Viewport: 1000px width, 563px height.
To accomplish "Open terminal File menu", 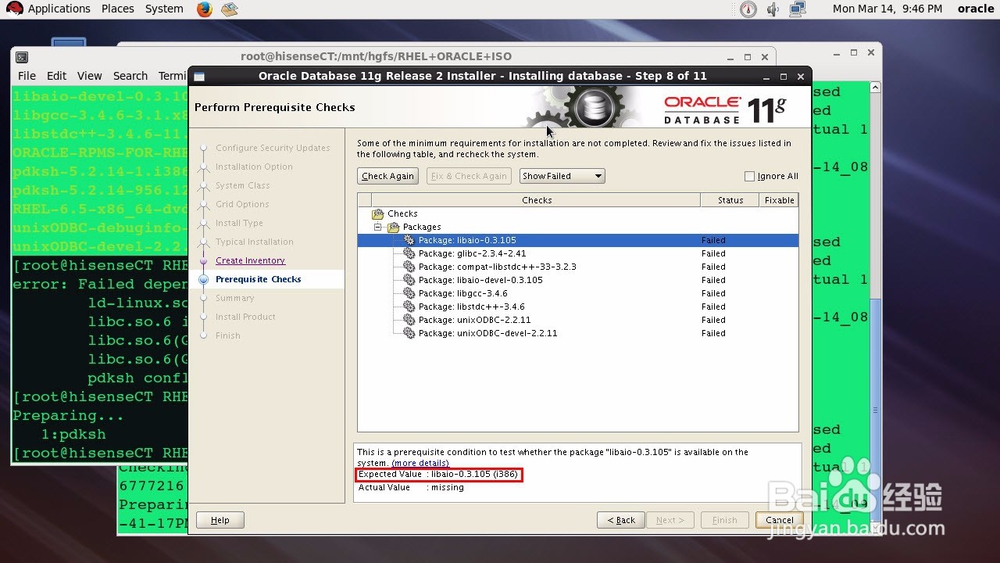I will click(27, 76).
